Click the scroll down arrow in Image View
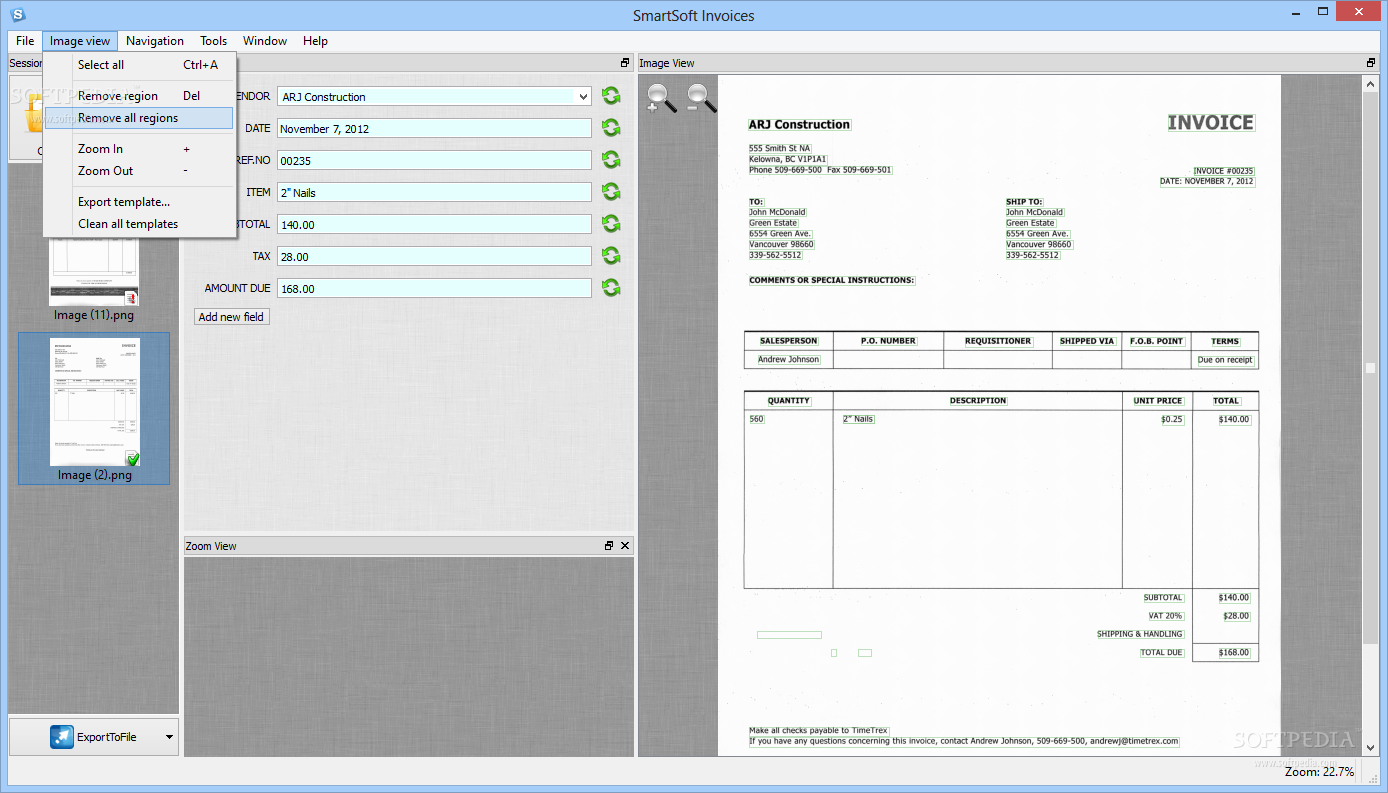The width and height of the screenshot is (1388, 793). coord(1371,750)
